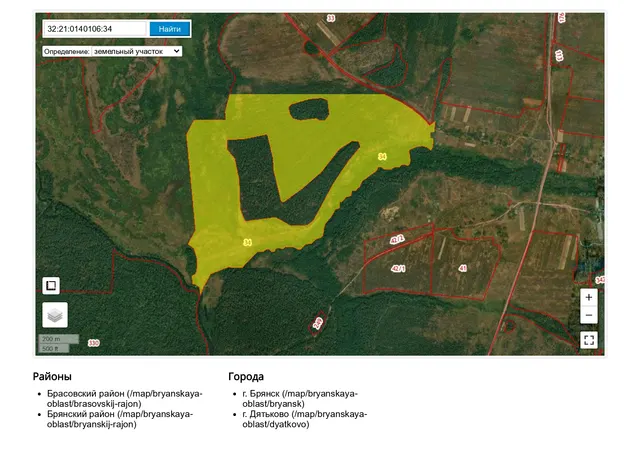This screenshot has height=452, width=640.
Task: Click the 500 ft scale bar
Action: [54, 348]
